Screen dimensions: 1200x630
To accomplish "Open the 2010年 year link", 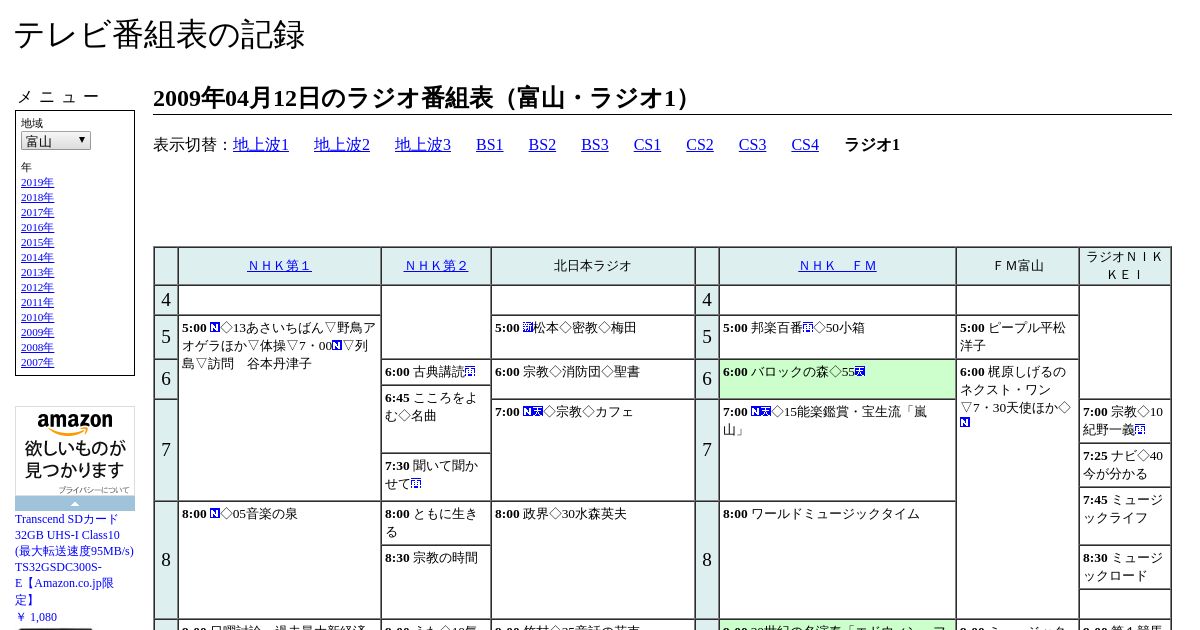I will coord(37,317).
